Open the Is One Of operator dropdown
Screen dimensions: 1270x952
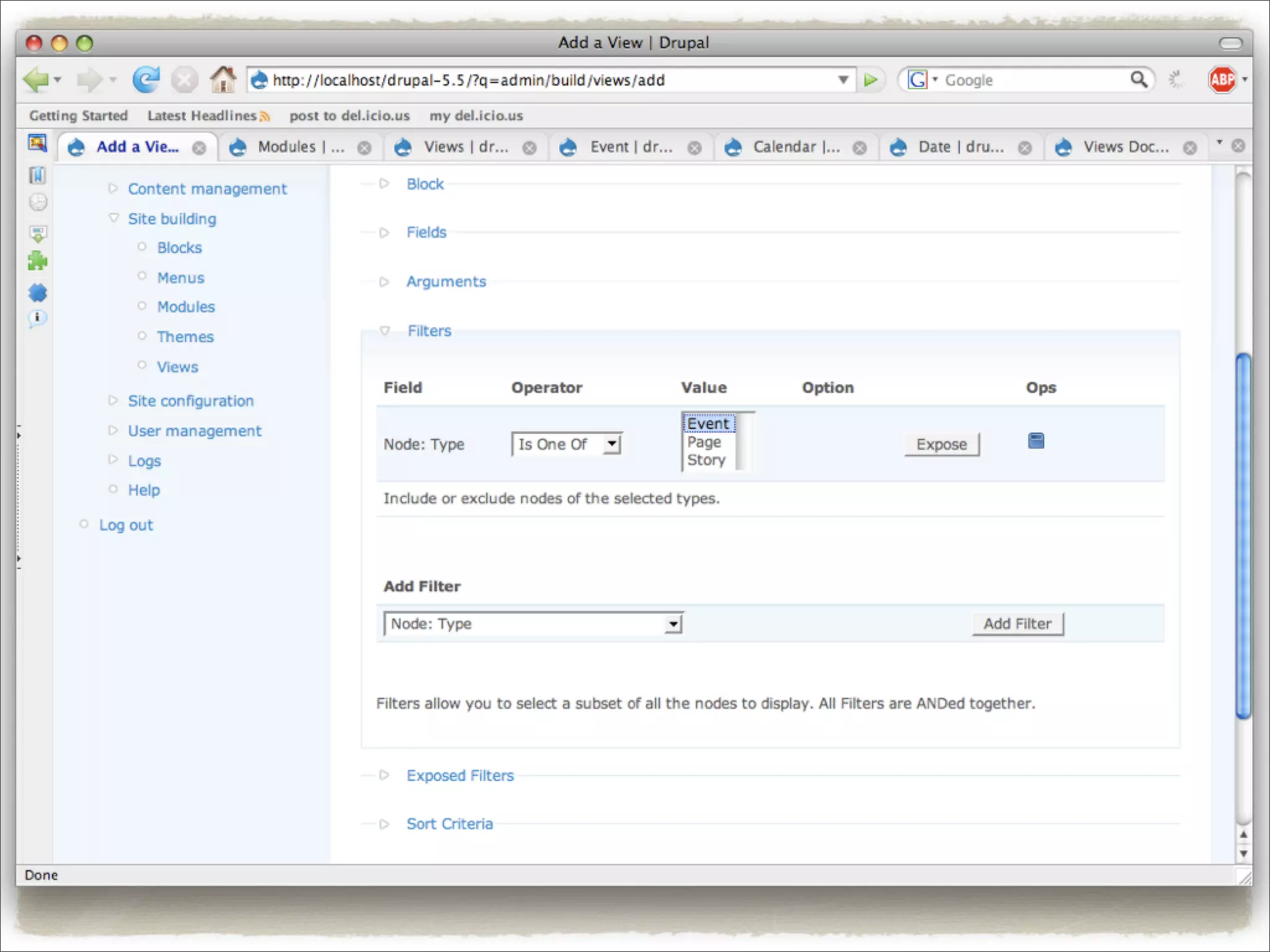(567, 444)
